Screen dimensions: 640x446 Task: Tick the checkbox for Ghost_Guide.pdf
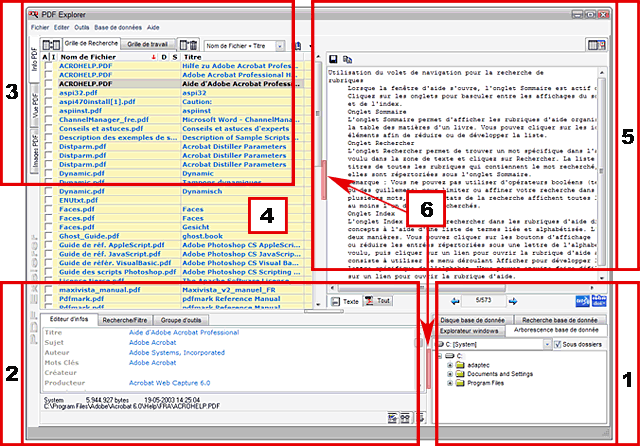tap(49, 236)
